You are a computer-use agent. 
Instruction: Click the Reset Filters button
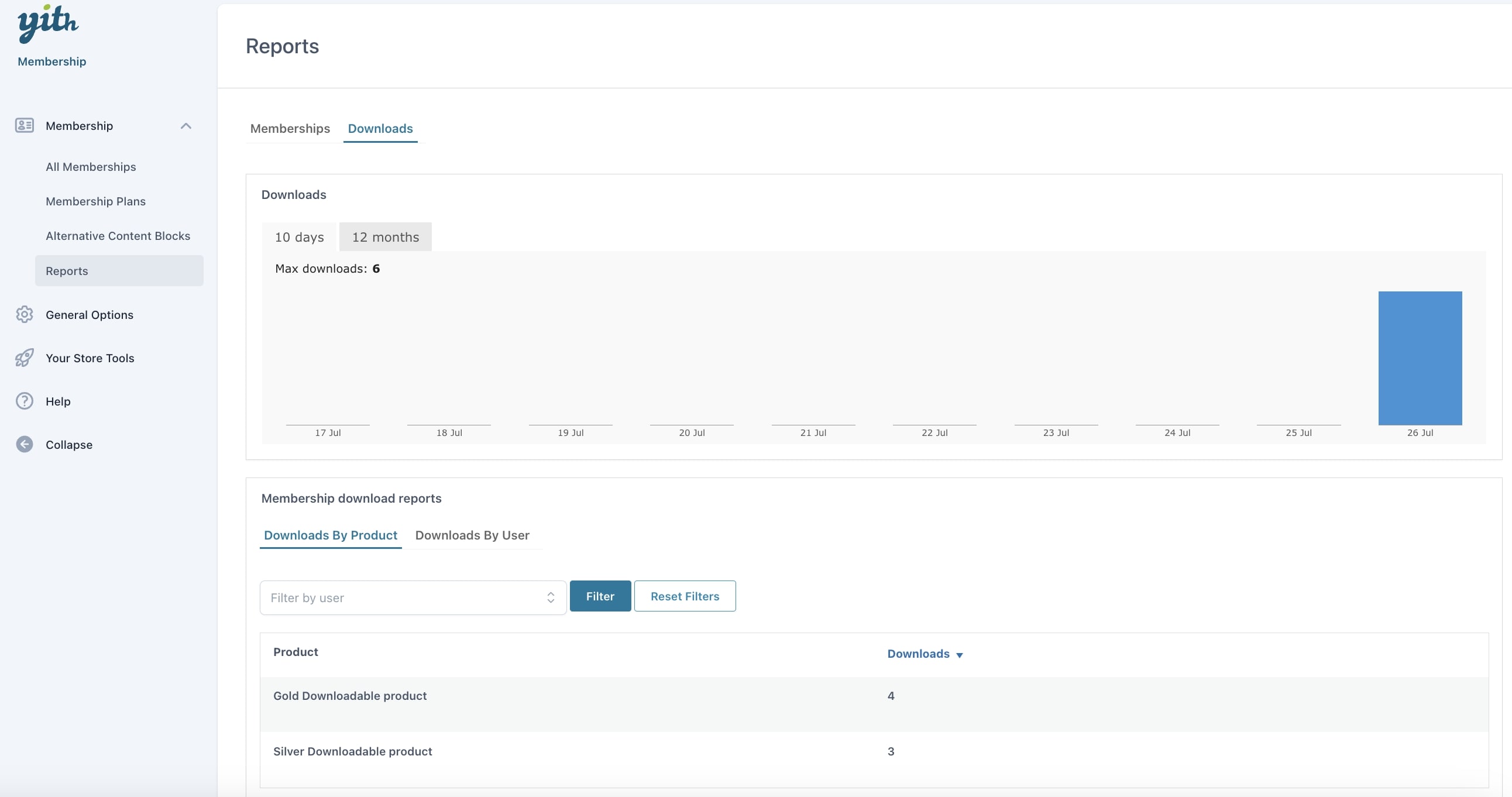(x=685, y=596)
